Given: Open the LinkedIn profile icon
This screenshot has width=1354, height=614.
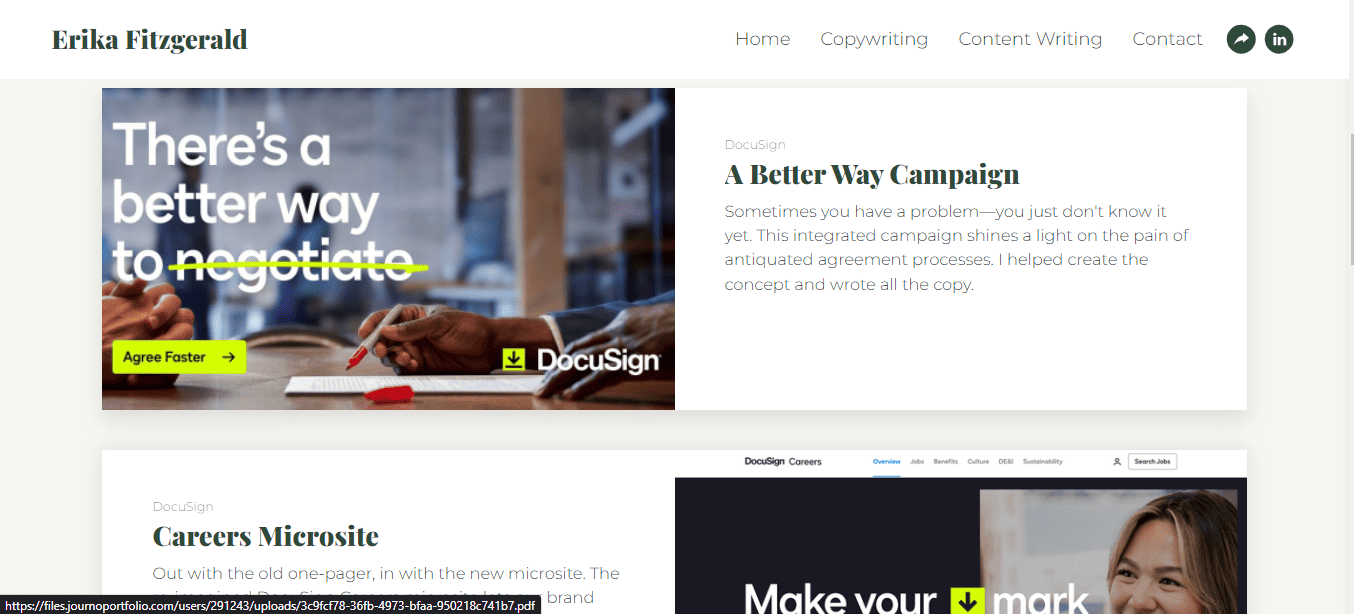Looking at the screenshot, I should pos(1279,39).
